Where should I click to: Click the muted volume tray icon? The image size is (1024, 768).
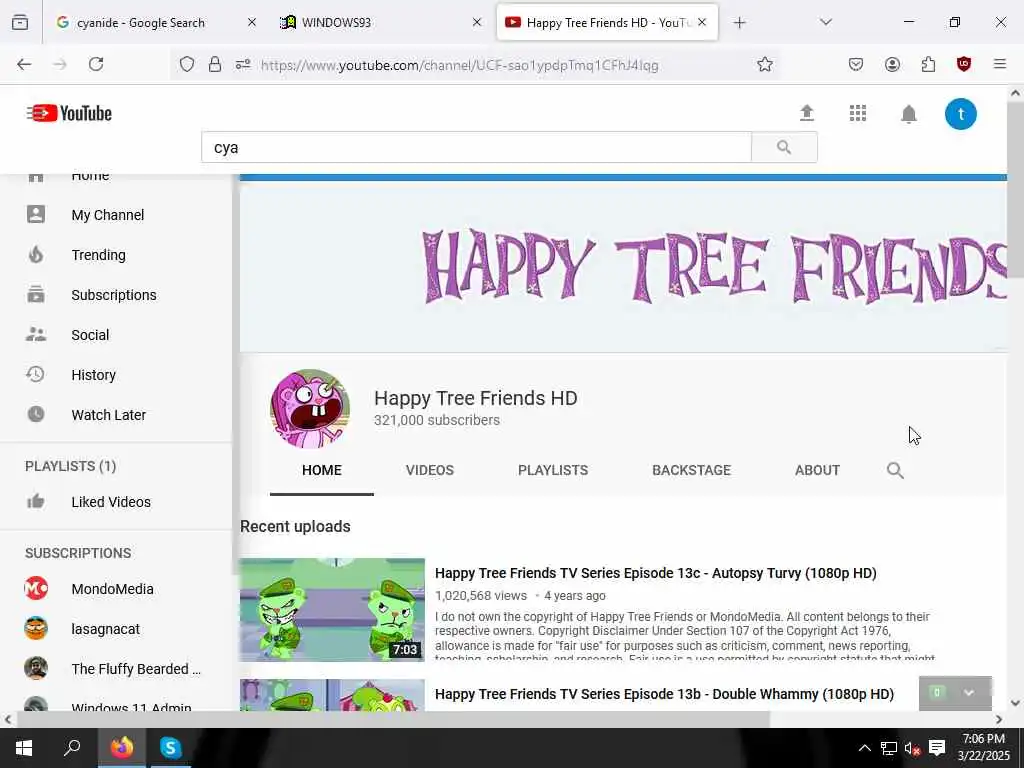coord(912,748)
